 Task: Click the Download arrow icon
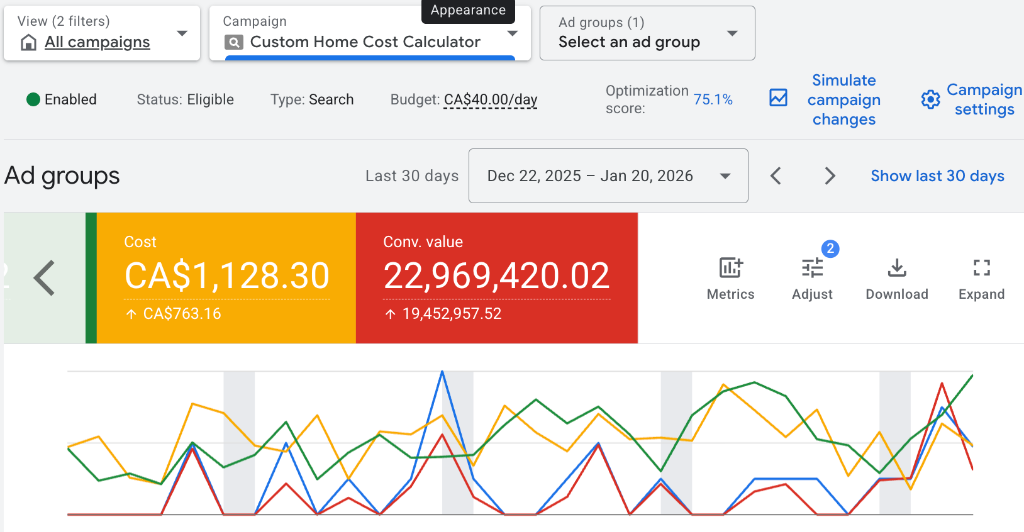tap(897, 268)
